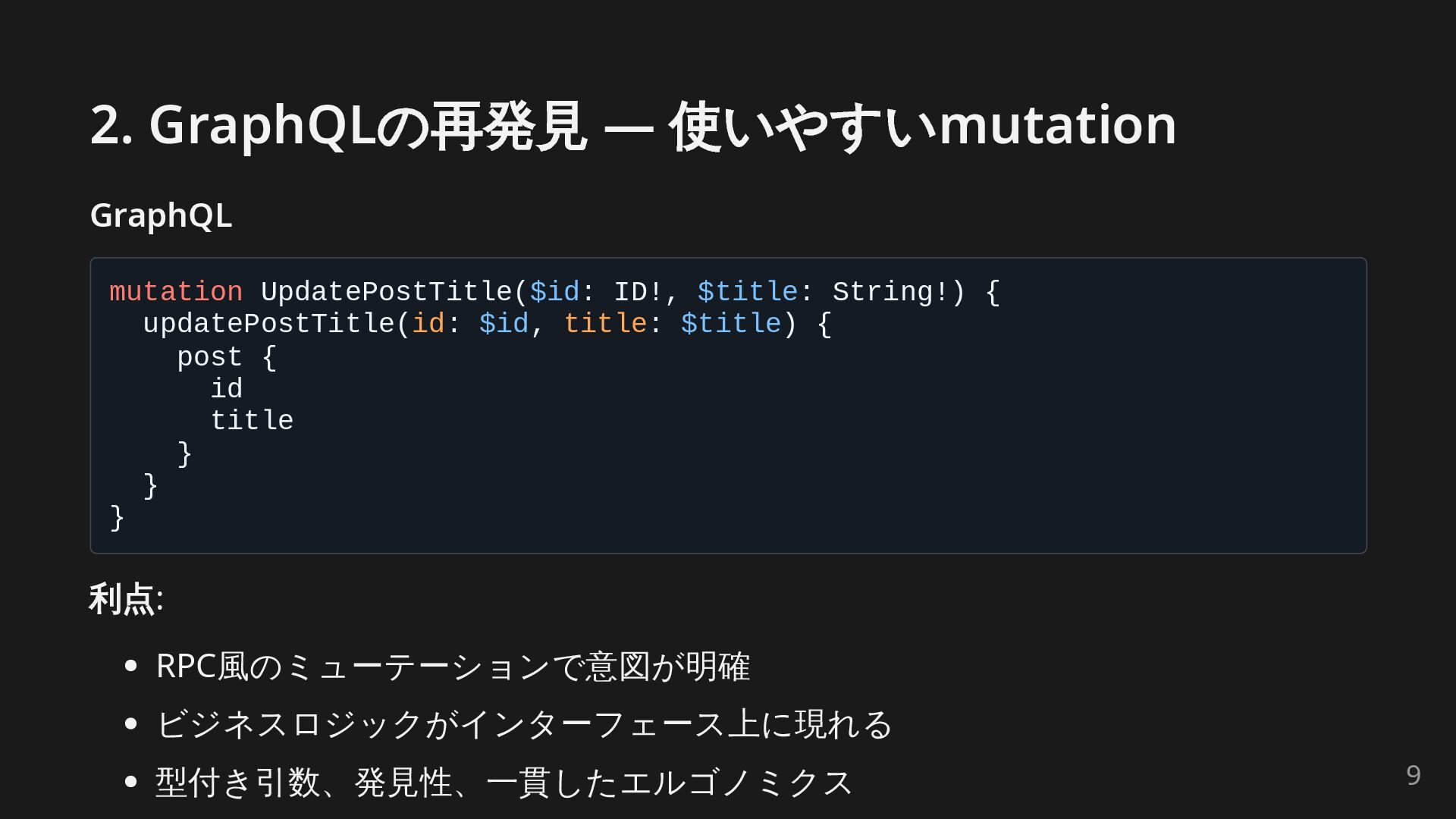Click the "ID!" type in the first code line
This screenshot has height=819, width=1456.
coord(638,292)
